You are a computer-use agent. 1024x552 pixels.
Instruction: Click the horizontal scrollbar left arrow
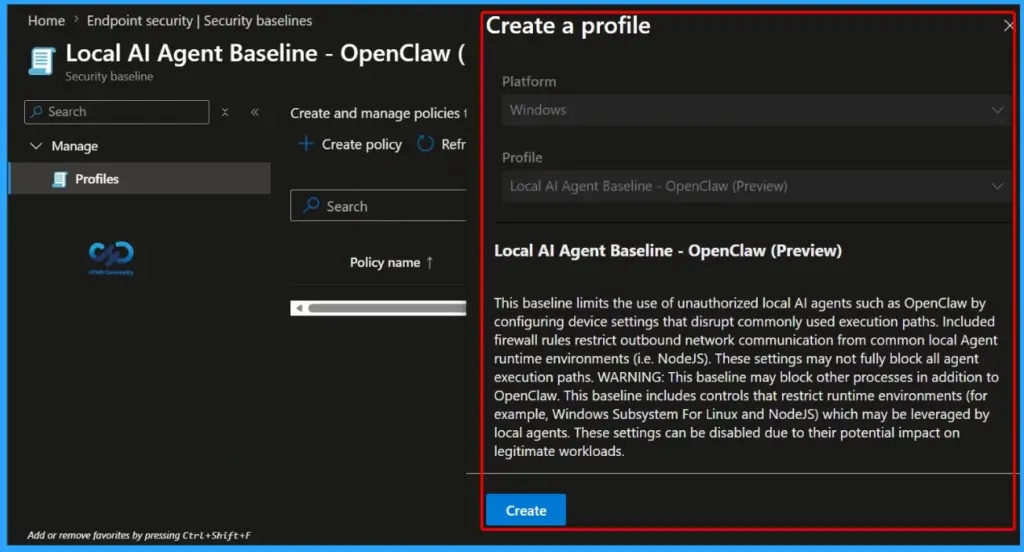click(x=299, y=308)
